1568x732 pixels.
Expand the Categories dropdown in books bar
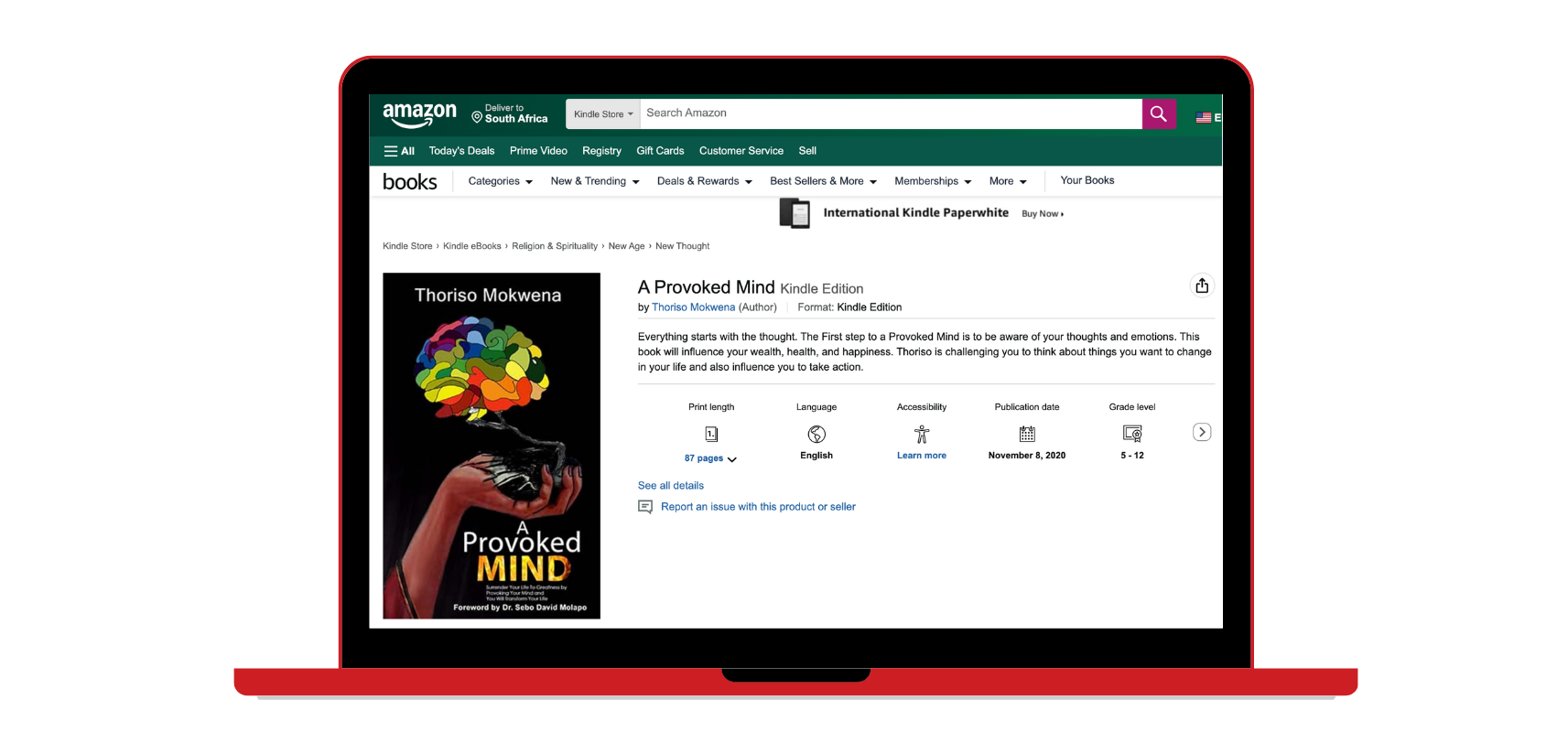[500, 181]
